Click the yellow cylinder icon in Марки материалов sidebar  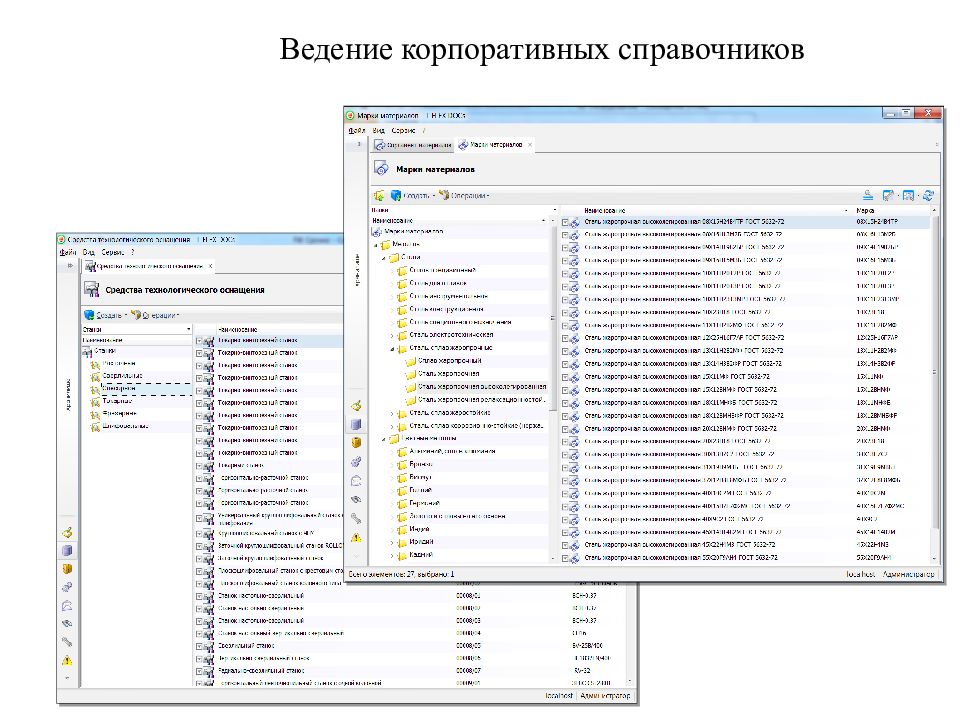pos(356,443)
